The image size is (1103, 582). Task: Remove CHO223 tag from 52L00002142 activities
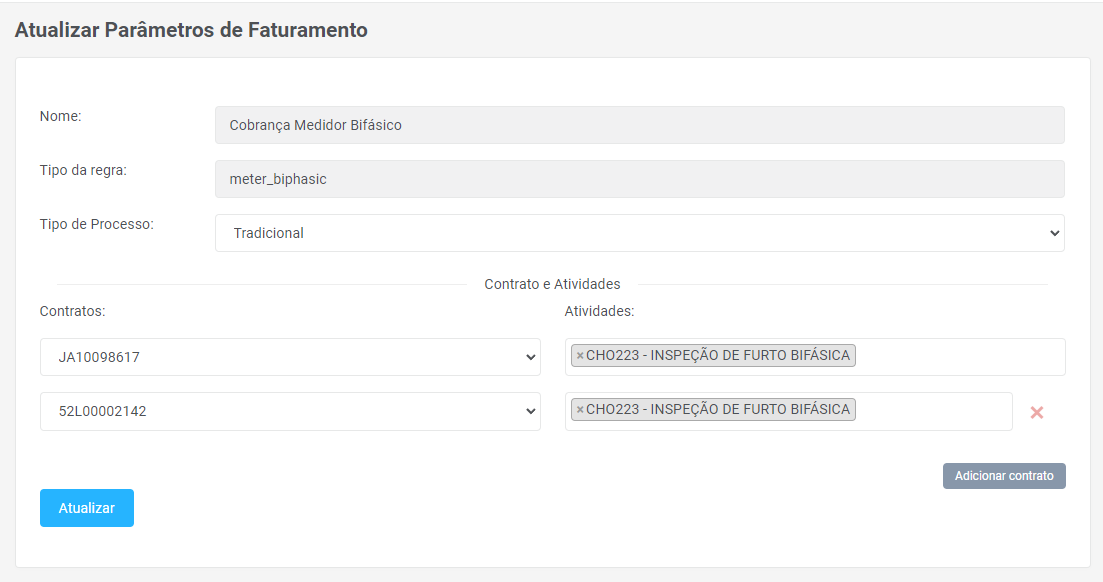pyautogui.click(x=580, y=410)
